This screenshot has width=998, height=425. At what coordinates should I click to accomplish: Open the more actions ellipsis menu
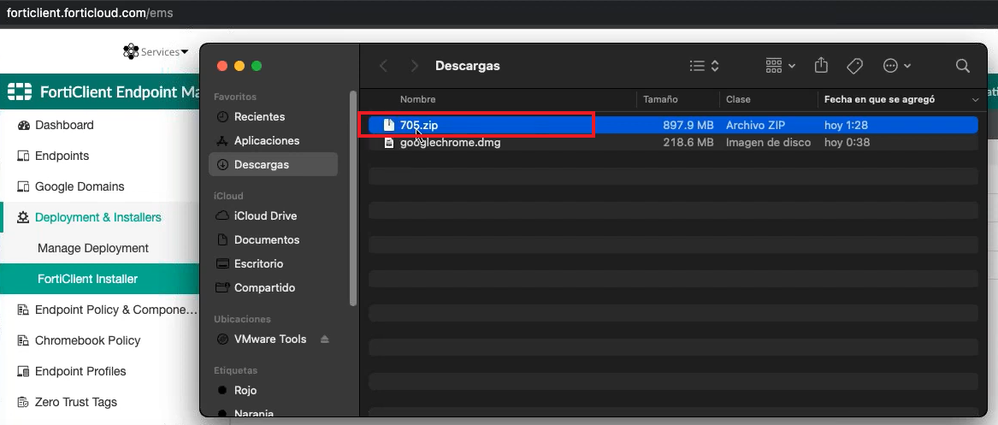897,66
